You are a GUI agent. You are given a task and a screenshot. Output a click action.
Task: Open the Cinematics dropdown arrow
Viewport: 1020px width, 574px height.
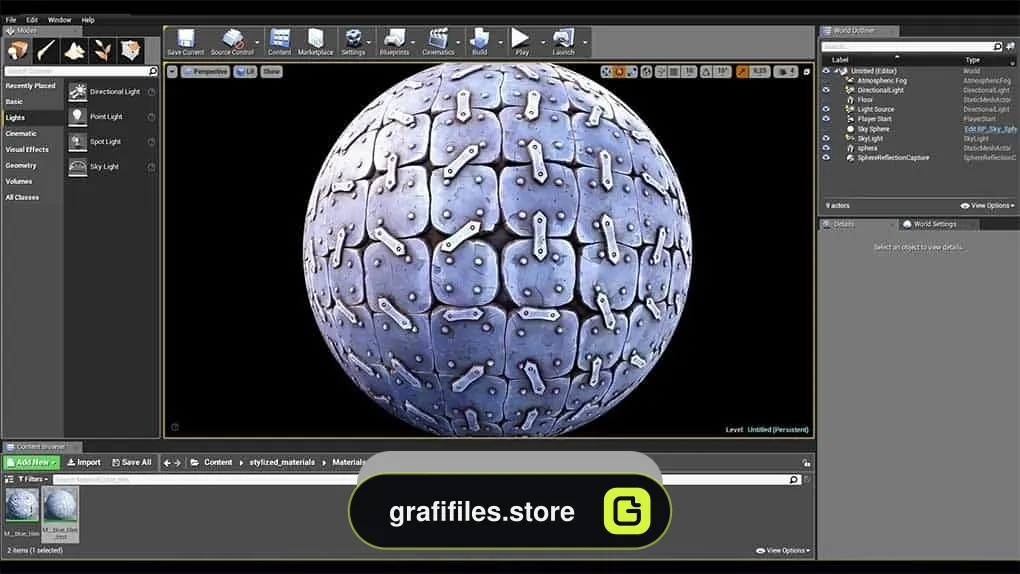[458, 43]
